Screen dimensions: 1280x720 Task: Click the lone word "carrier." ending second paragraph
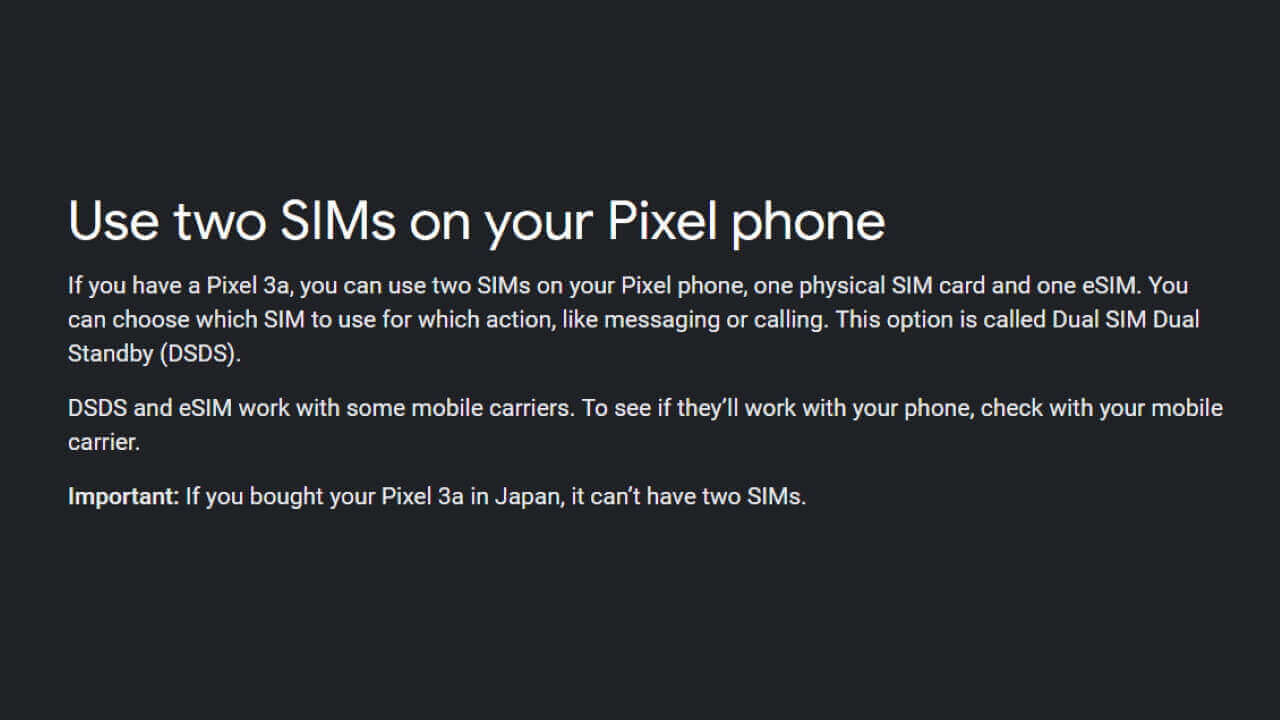[x=104, y=443]
